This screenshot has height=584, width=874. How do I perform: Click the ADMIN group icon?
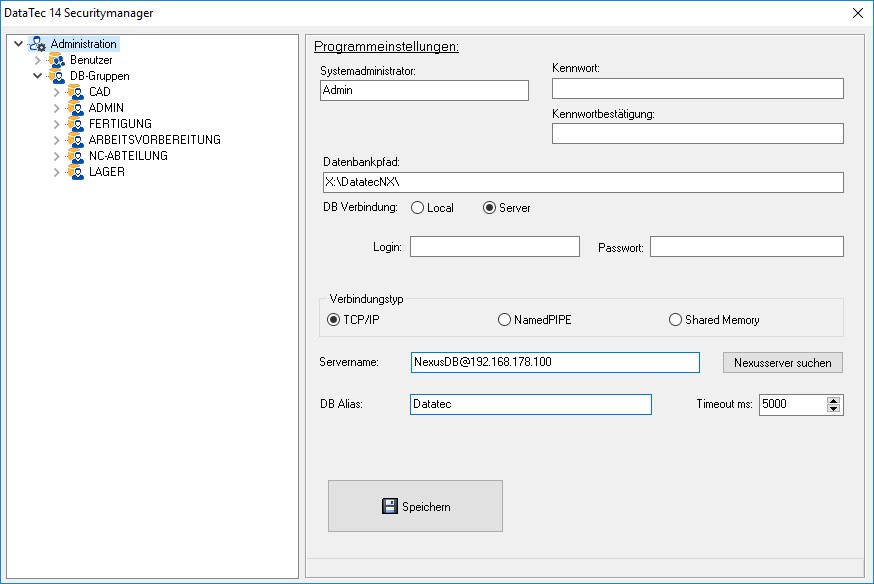(76, 108)
